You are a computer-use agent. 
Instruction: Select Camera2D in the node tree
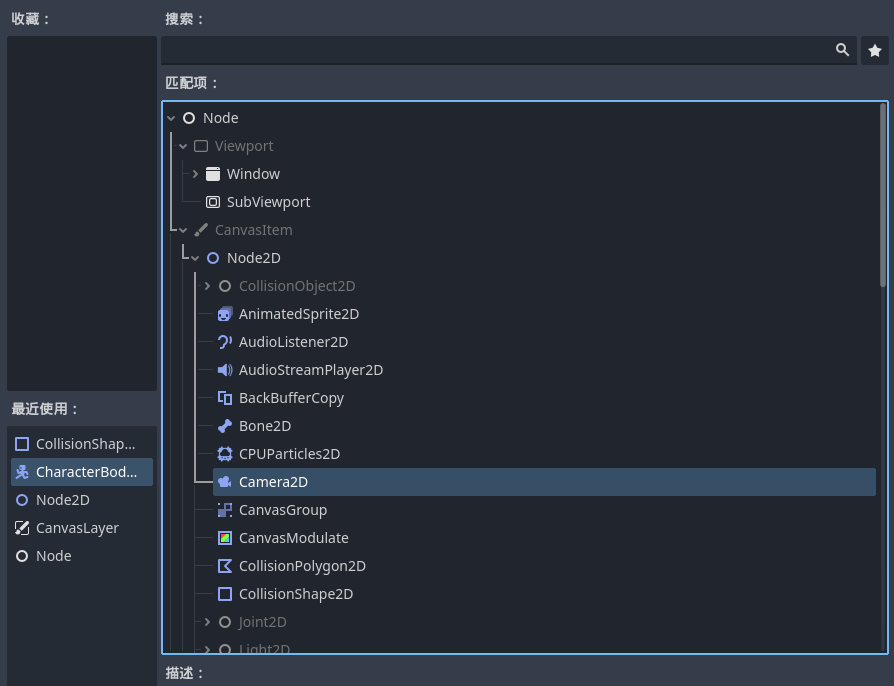[x=273, y=482]
